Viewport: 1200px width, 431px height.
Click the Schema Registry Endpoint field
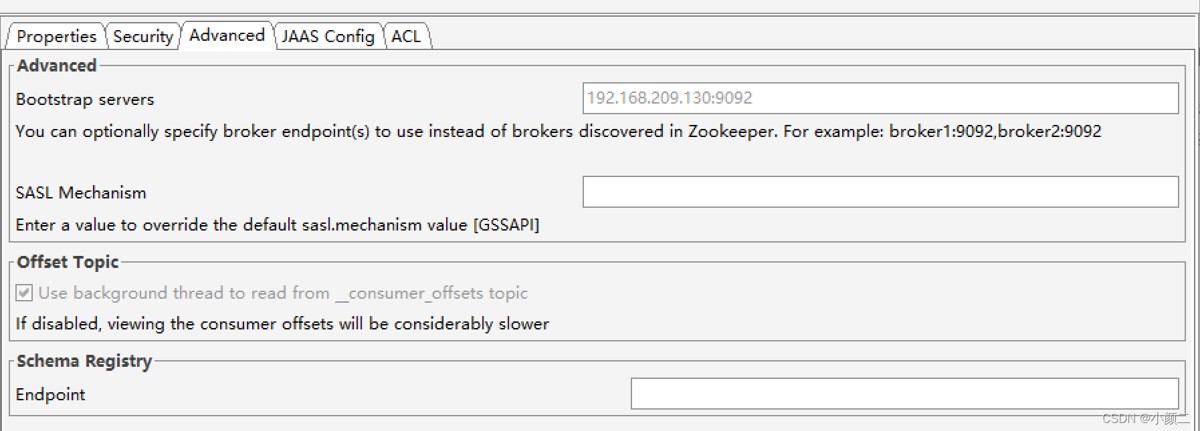[904, 394]
